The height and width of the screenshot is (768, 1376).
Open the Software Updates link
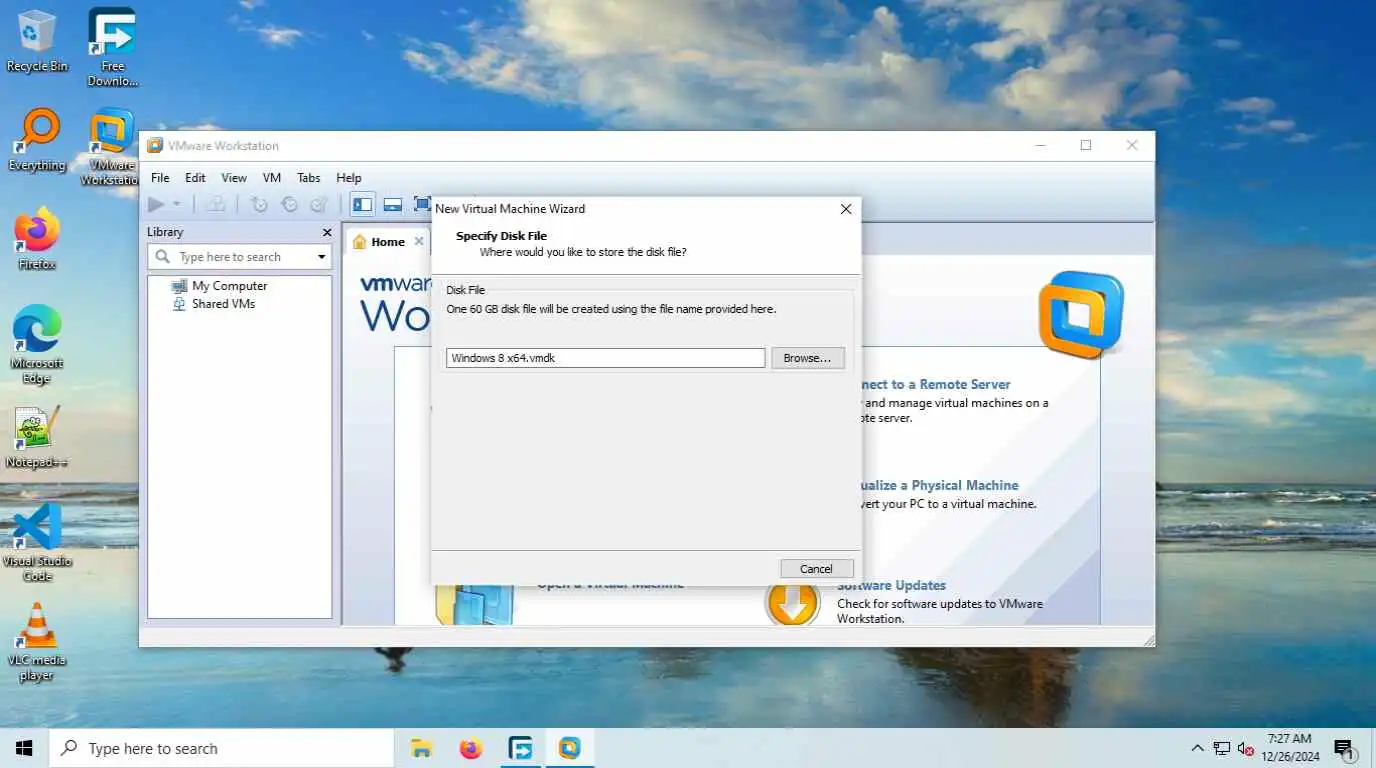(891, 585)
